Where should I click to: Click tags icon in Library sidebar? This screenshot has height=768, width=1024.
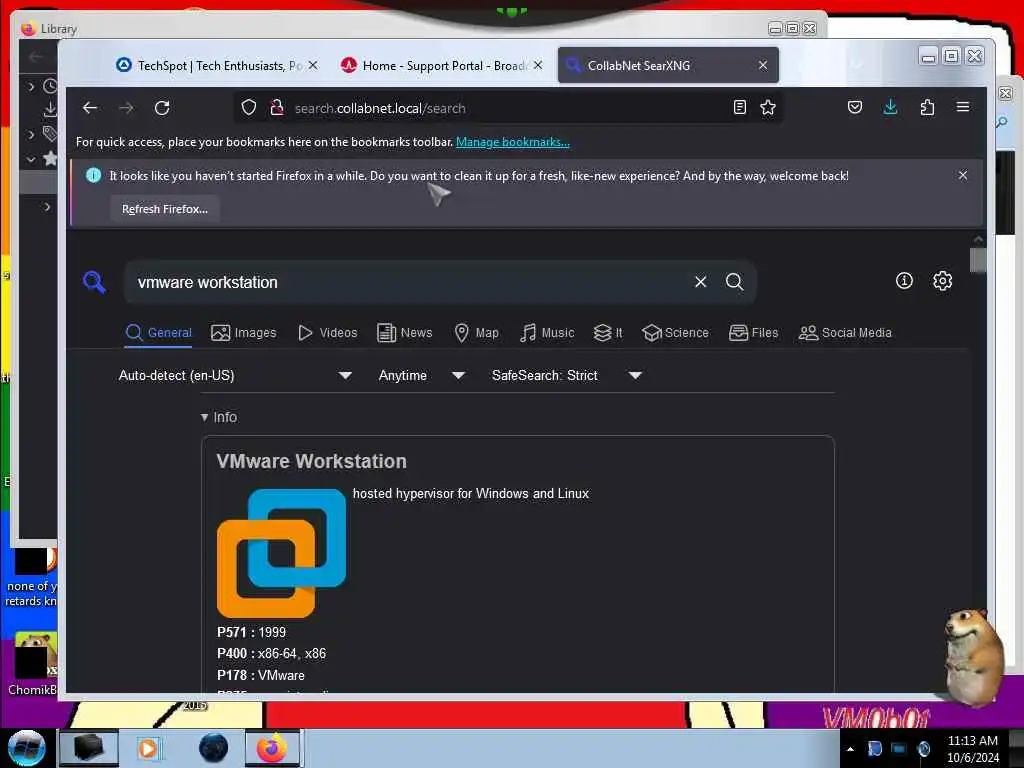[x=50, y=134]
